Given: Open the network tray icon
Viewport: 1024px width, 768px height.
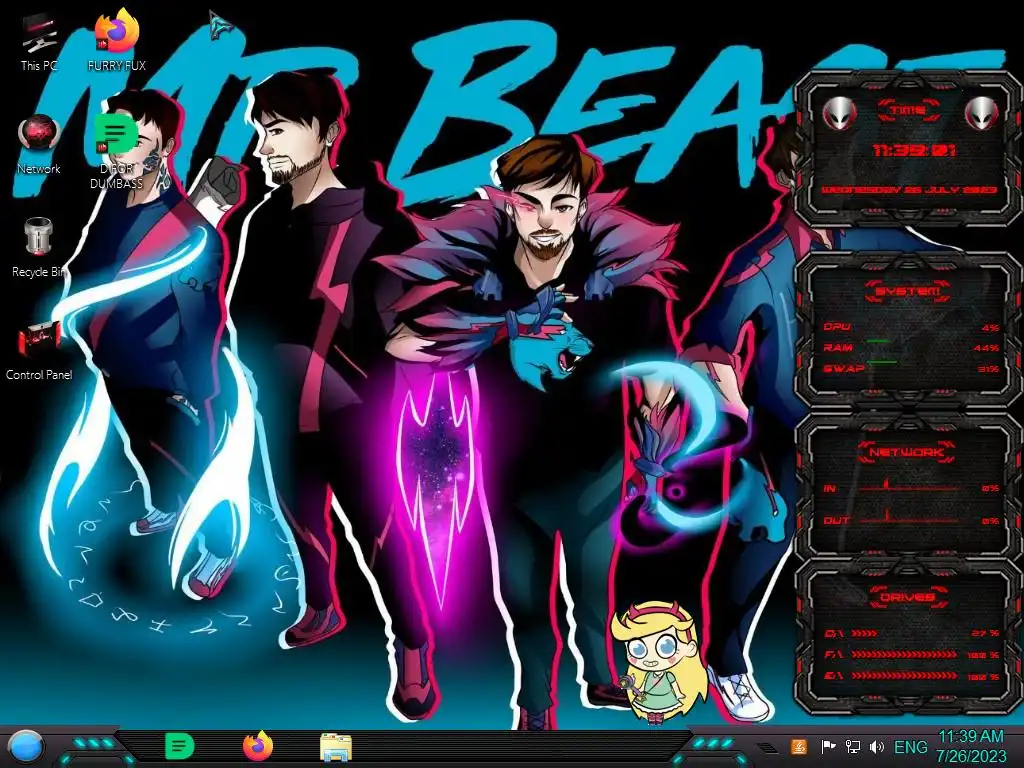Looking at the screenshot, I should click(852, 746).
